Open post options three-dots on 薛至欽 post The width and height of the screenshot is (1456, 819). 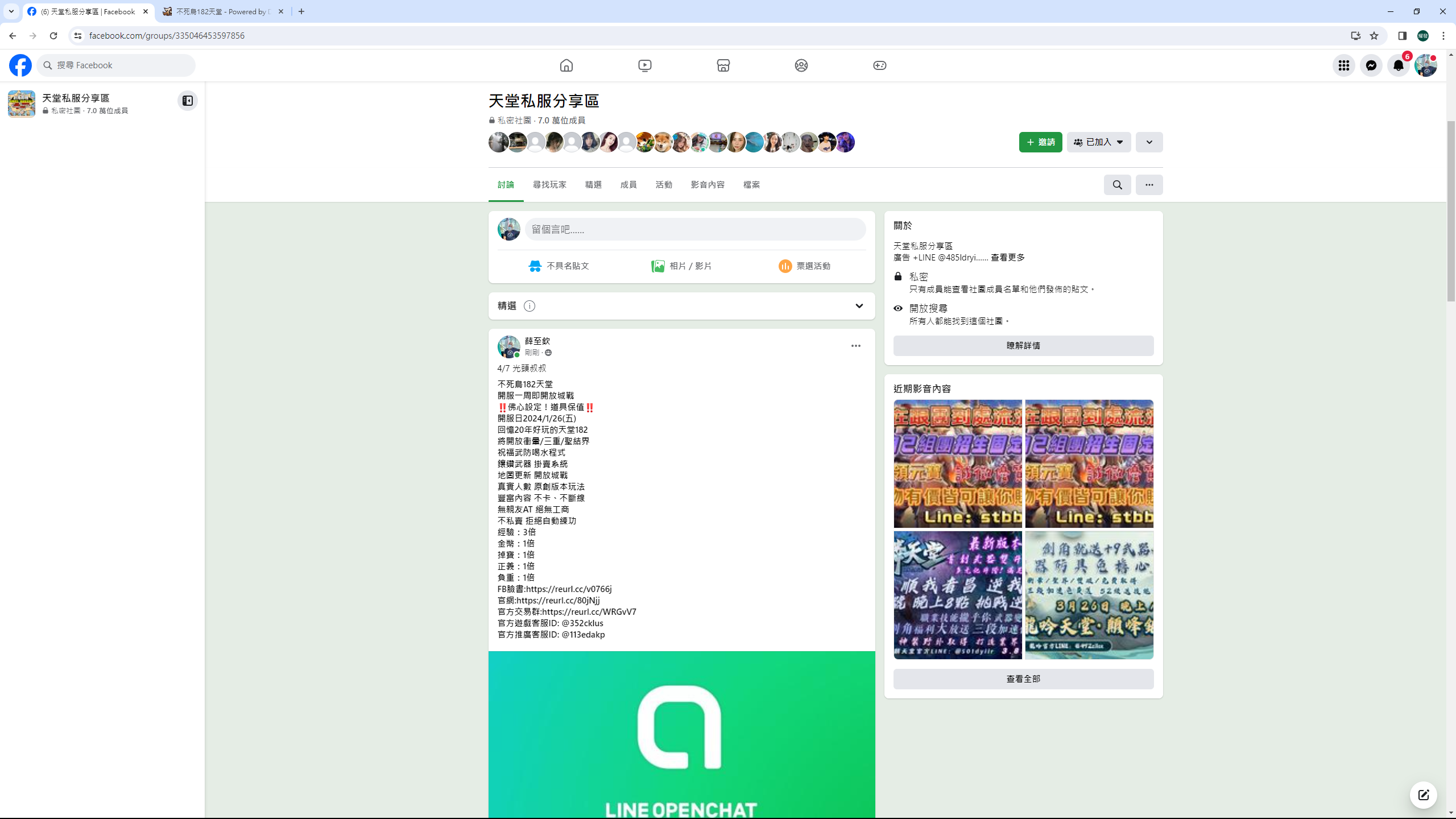click(x=855, y=346)
